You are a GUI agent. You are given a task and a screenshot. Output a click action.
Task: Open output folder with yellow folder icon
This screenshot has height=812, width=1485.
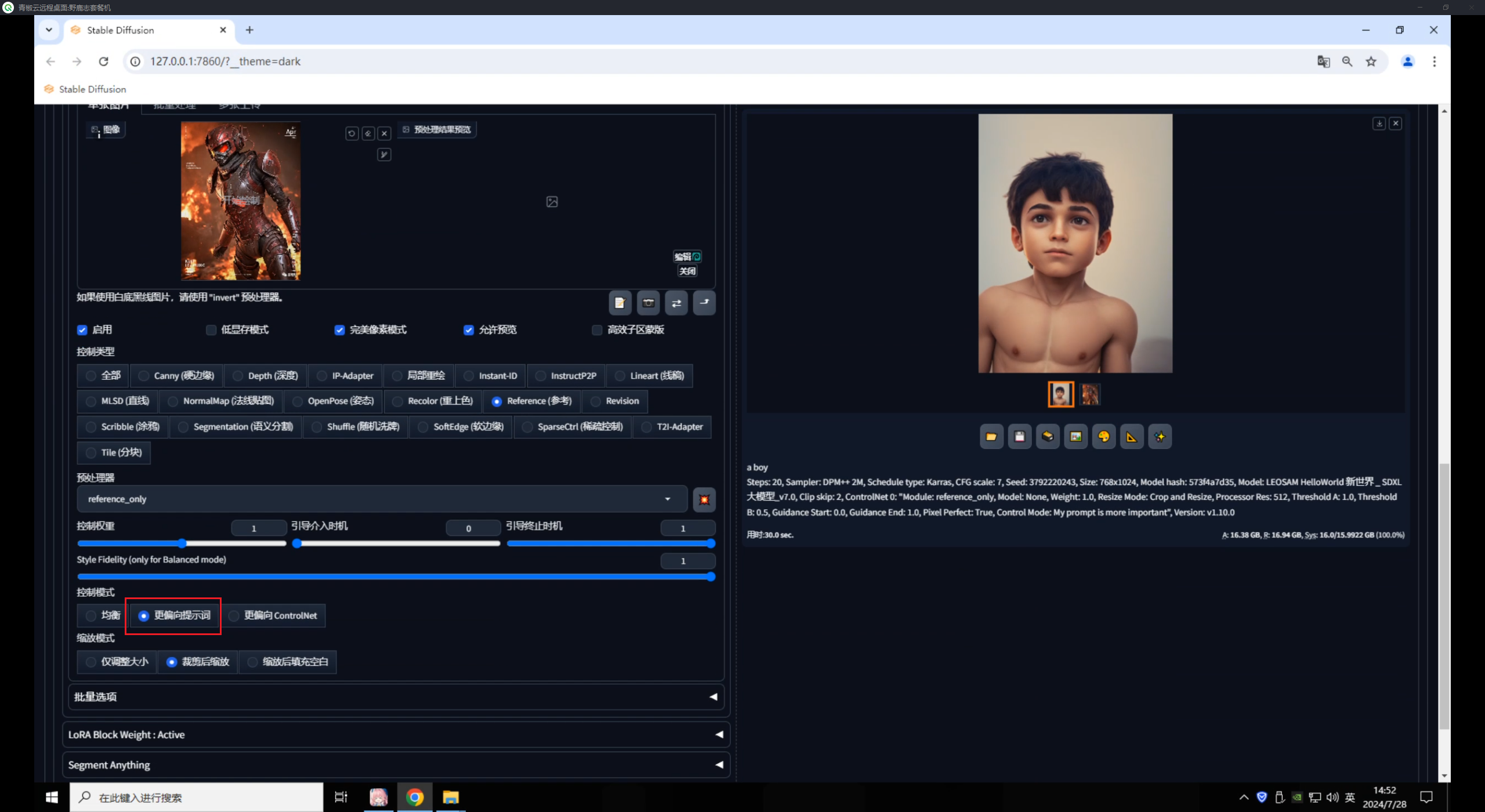(991, 437)
